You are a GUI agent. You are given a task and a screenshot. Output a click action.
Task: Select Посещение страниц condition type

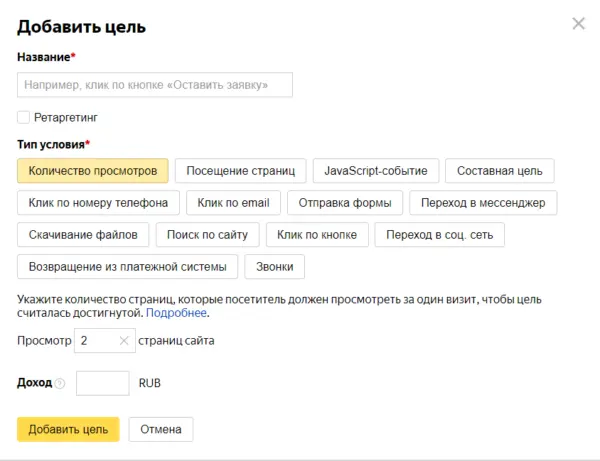tap(240, 171)
